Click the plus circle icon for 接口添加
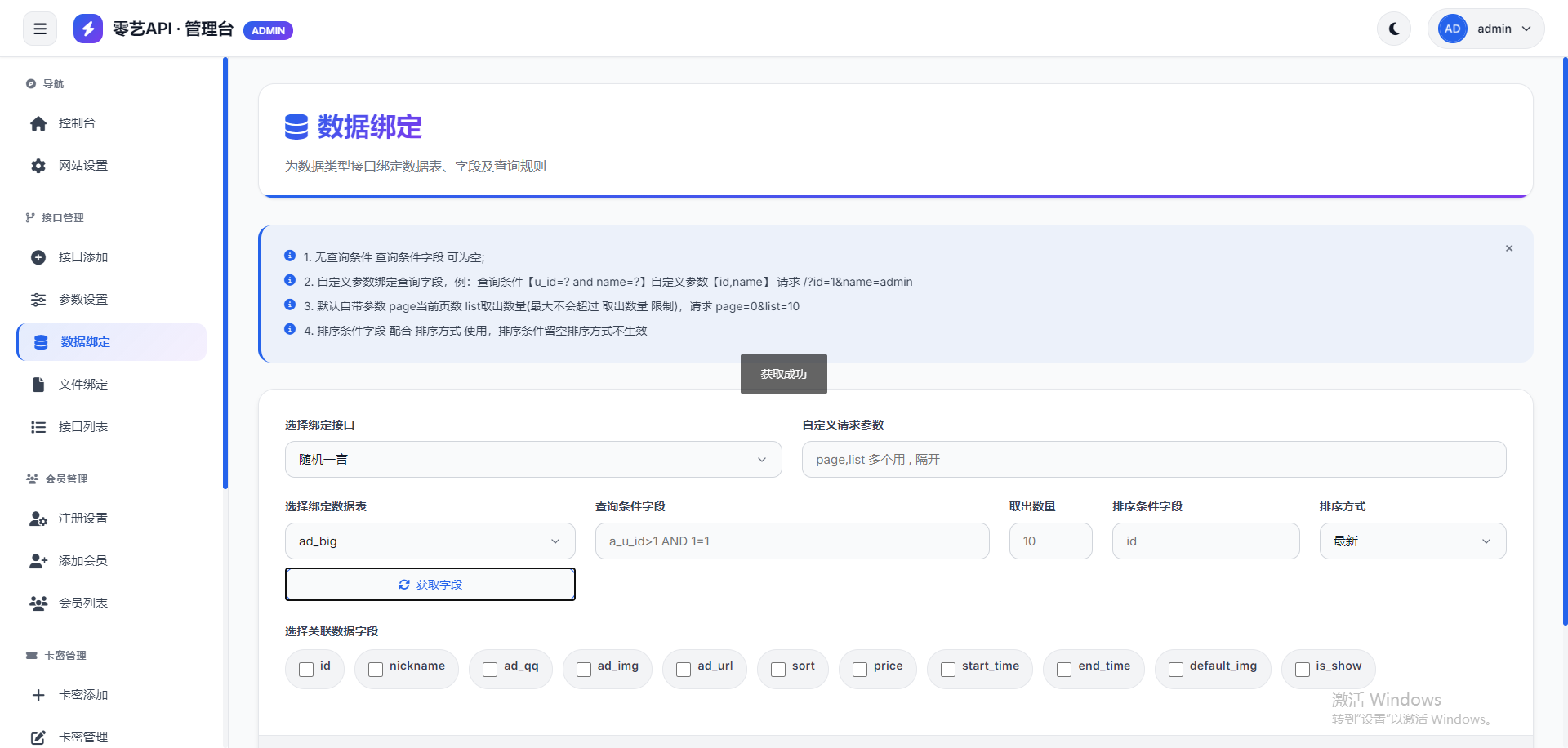This screenshot has width=1568, height=748. click(38, 257)
